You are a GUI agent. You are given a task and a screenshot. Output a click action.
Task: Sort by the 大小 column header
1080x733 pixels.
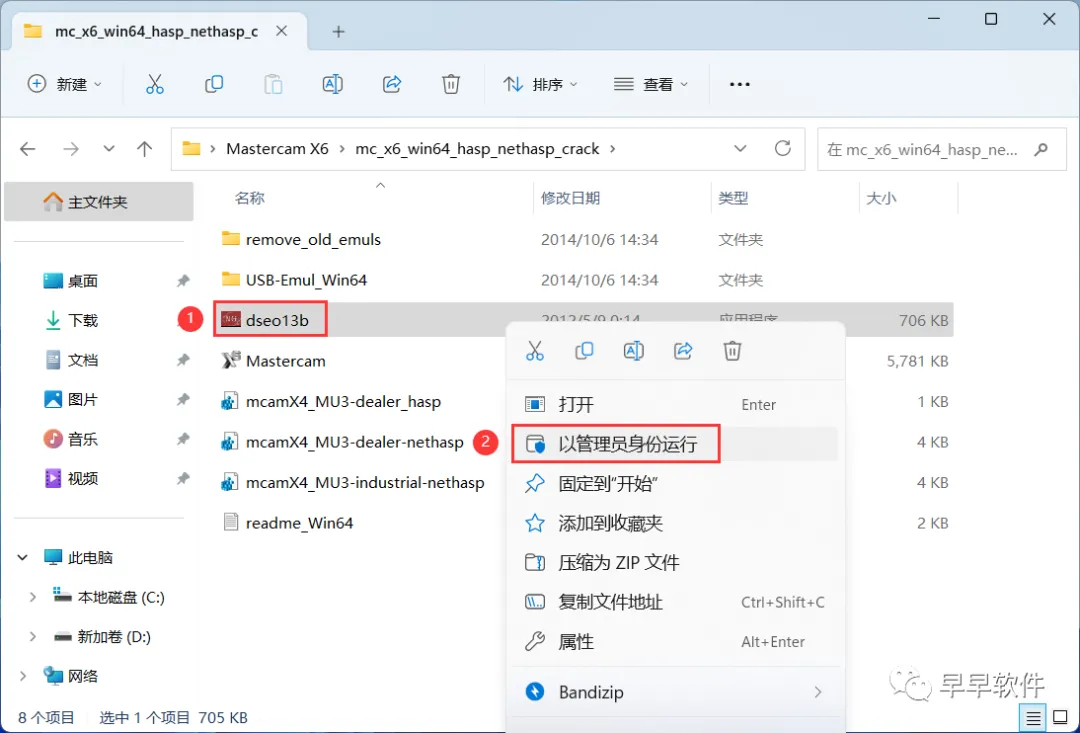[x=881, y=198]
